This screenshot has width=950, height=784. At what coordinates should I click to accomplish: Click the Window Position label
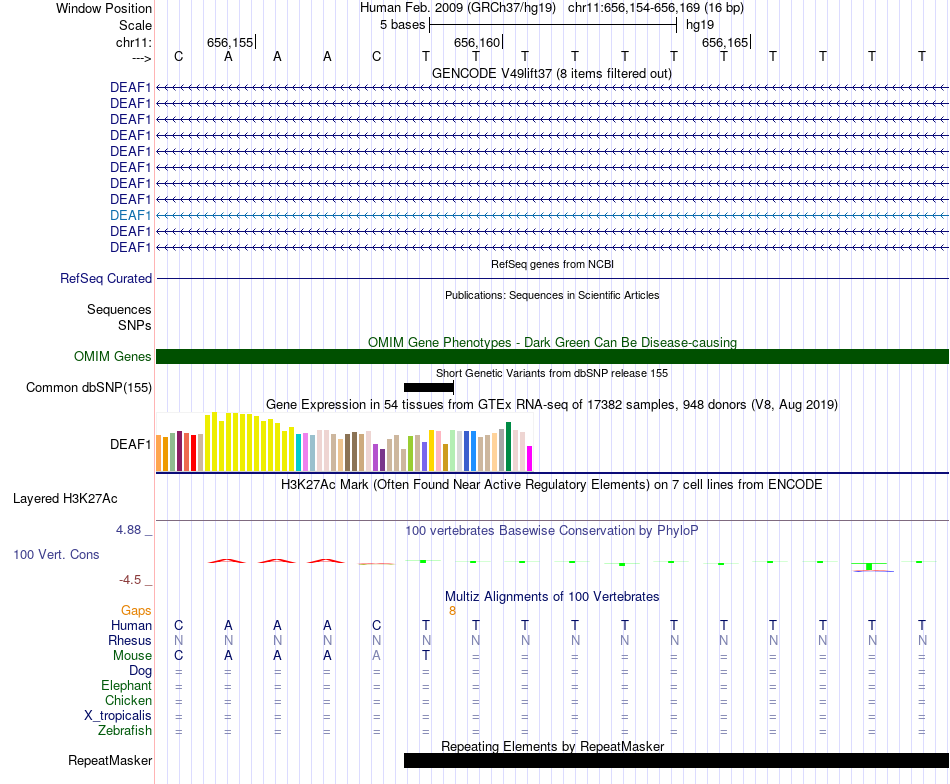pyautogui.click(x=104, y=8)
